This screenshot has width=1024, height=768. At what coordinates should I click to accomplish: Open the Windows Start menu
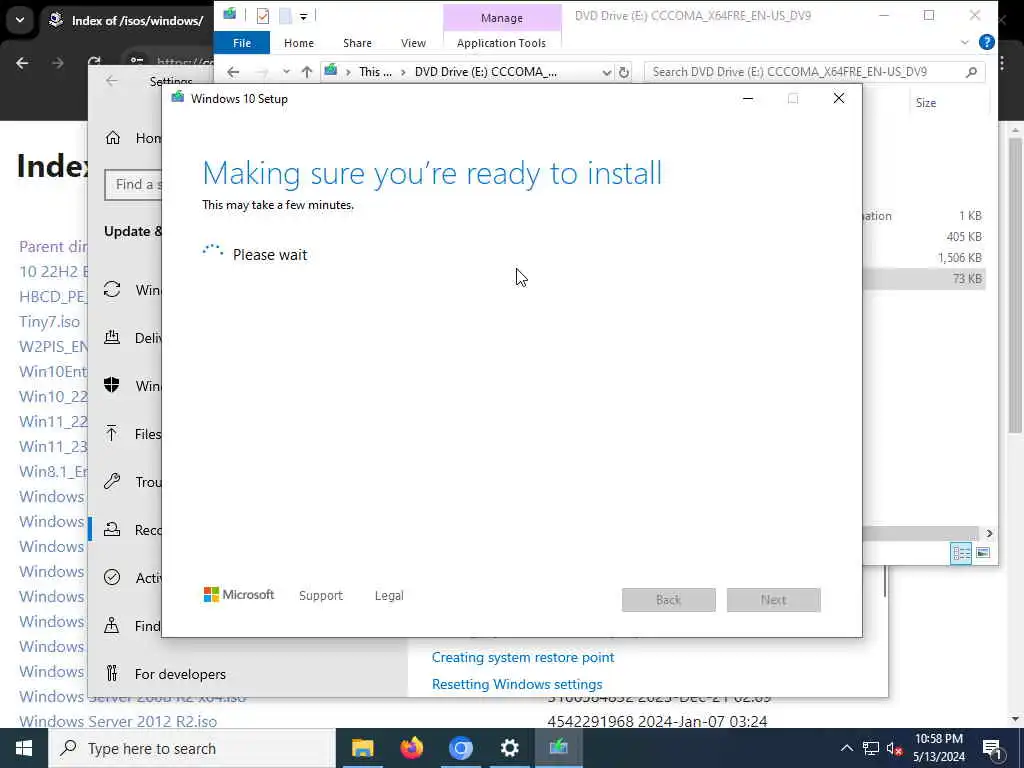point(24,748)
